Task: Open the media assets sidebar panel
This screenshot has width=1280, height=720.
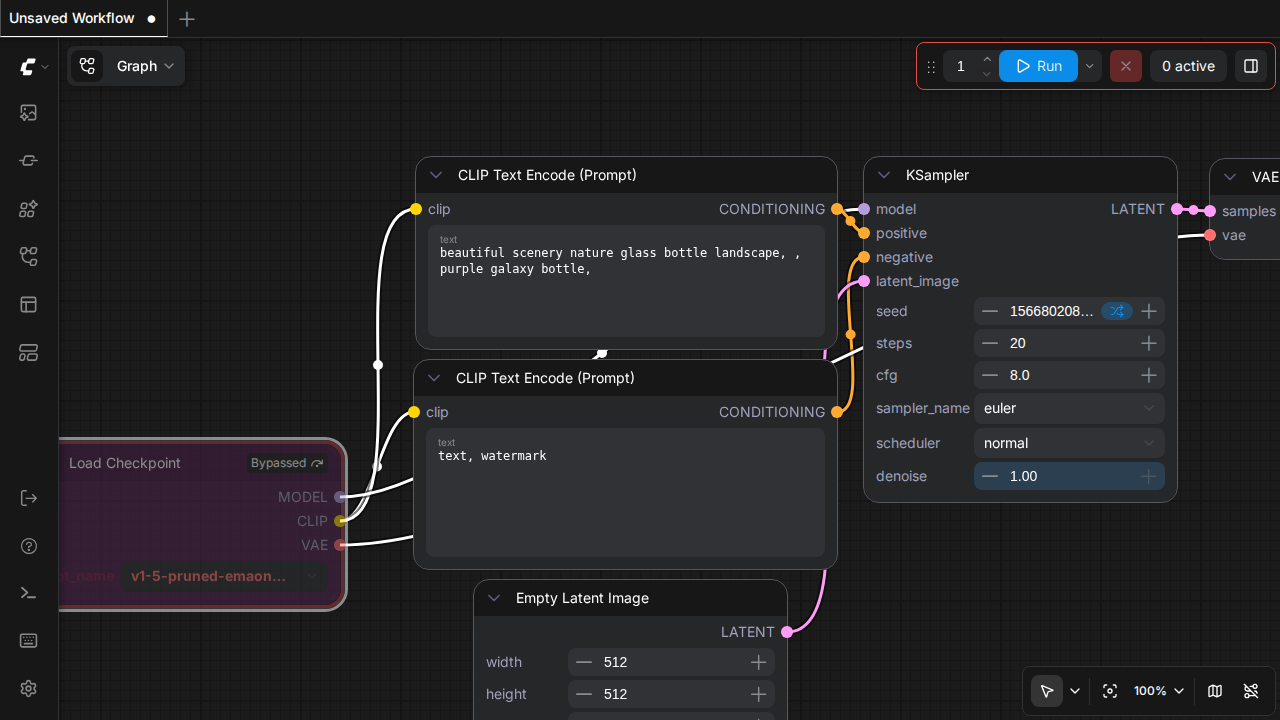Action: pyautogui.click(x=28, y=113)
